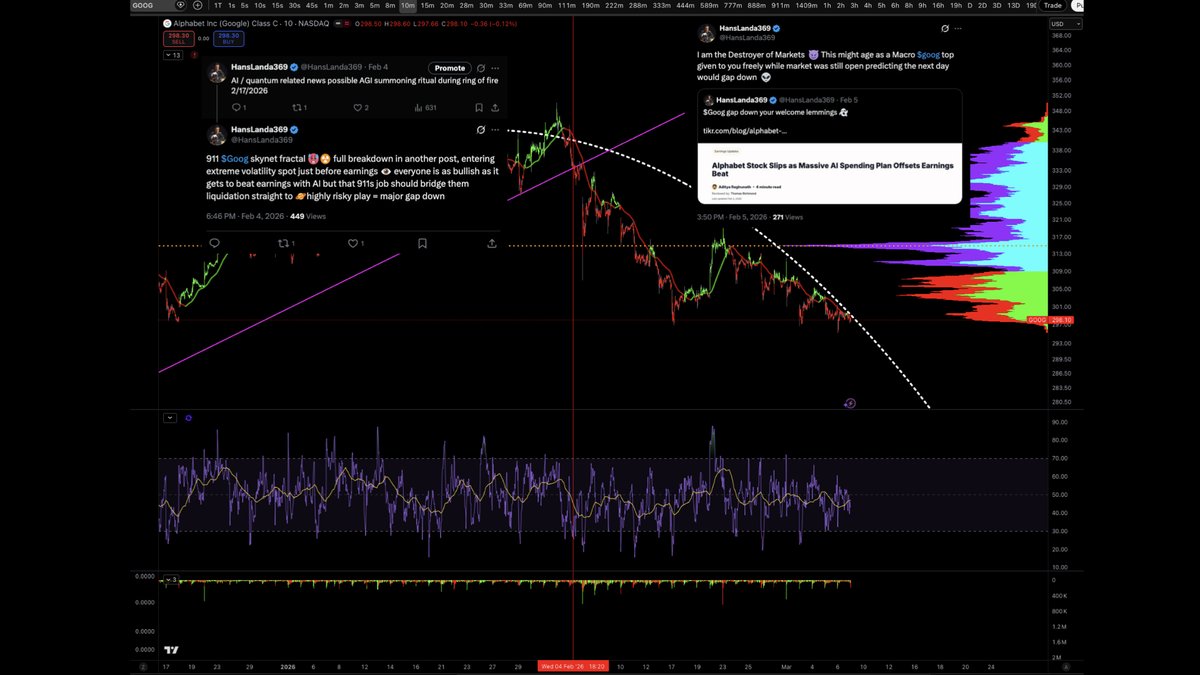Click the retweet icon on AGI ritual tweet

(295, 107)
